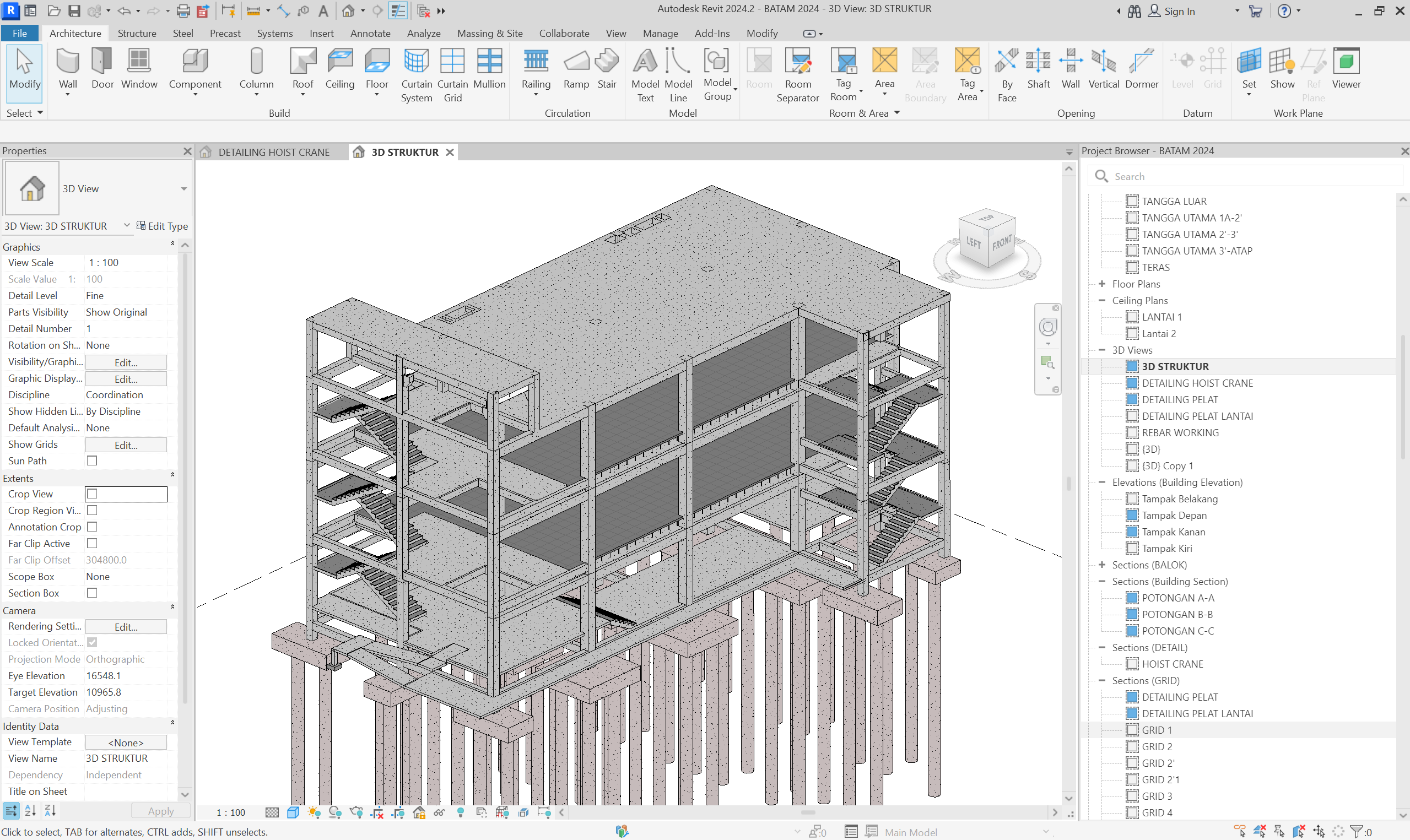Click Edit for Visibility/Graphics overrides
Screen dimensions: 1410x840
(x=126, y=362)
